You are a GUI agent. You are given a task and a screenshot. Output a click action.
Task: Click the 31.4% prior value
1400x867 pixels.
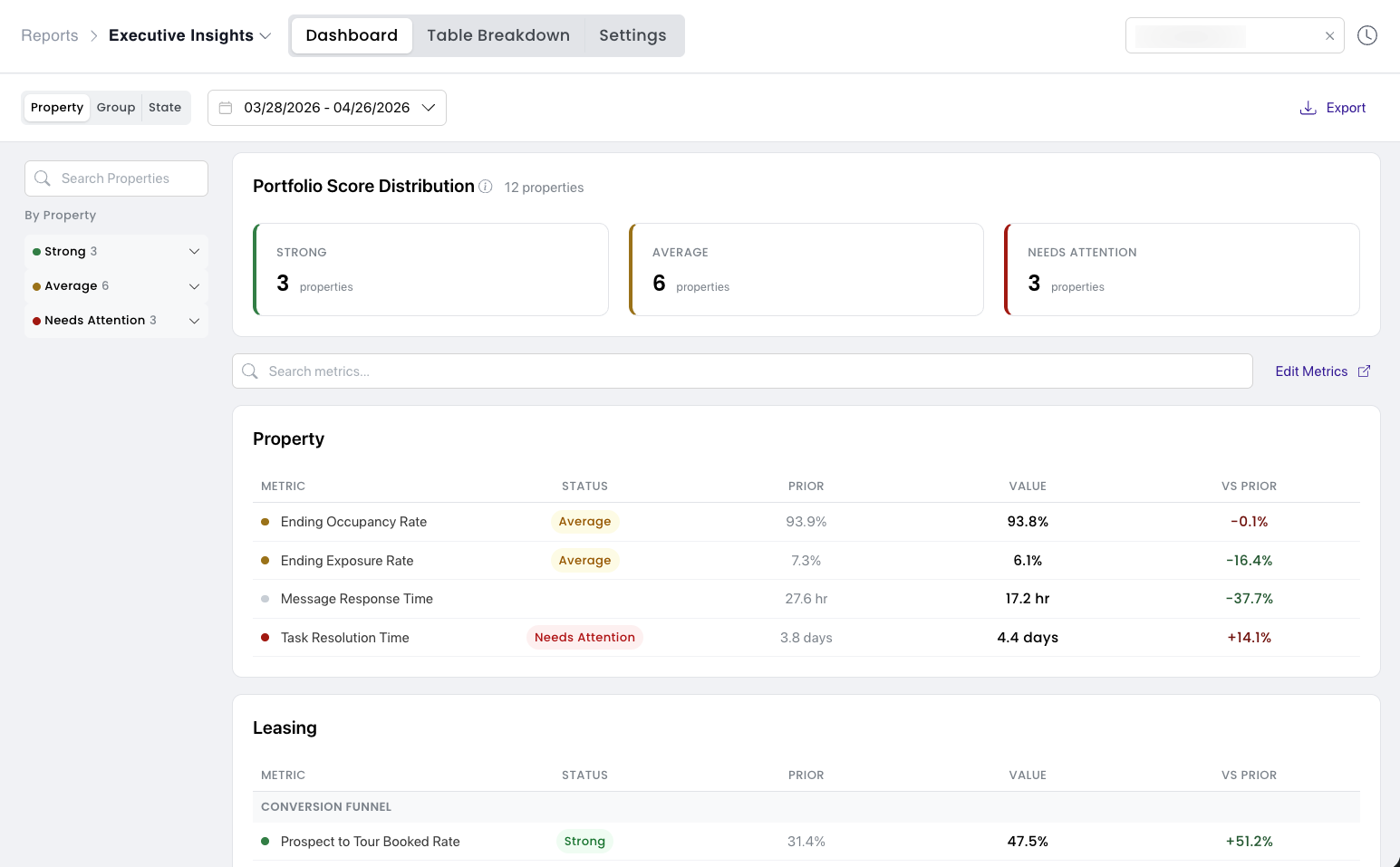806,842
